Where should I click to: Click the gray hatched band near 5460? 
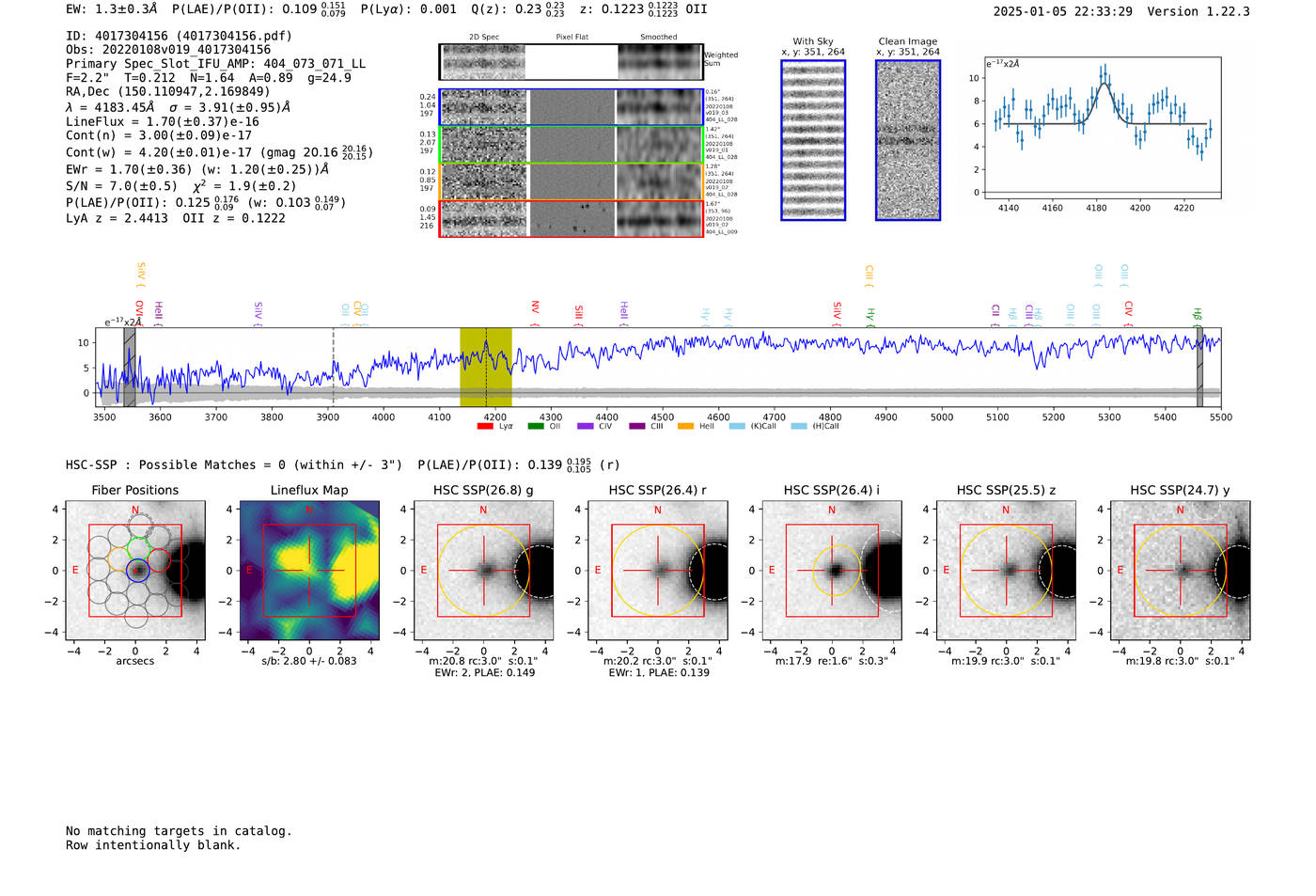point(1199,367)
